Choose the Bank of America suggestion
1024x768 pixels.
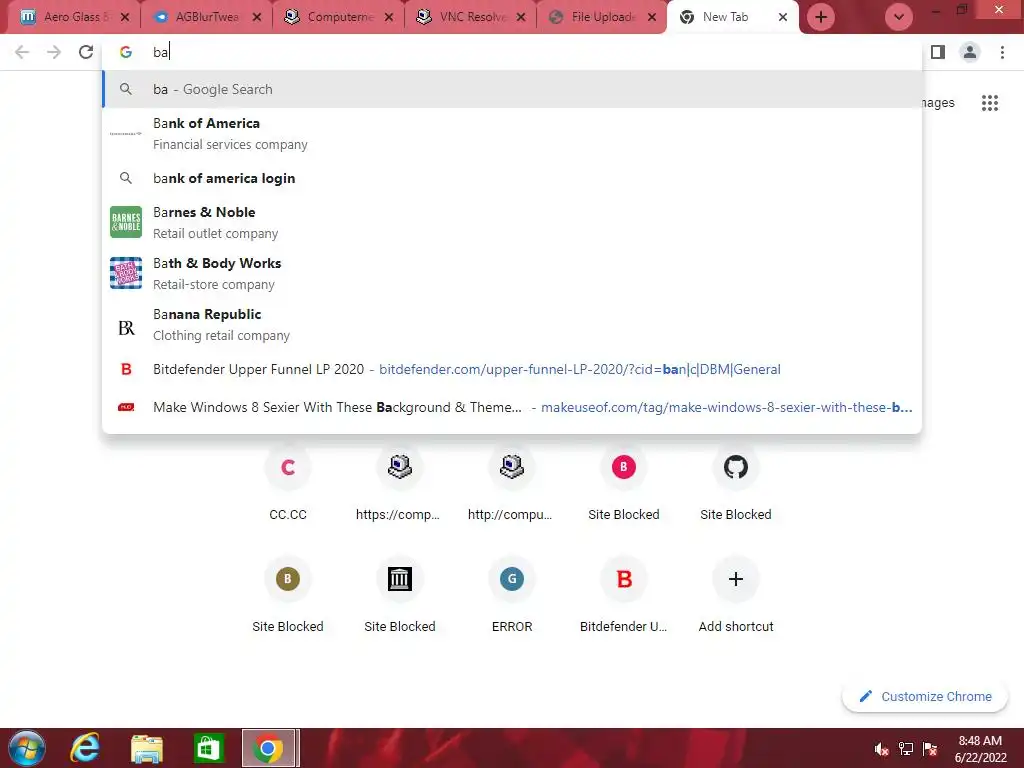click(x=512, y=133)
